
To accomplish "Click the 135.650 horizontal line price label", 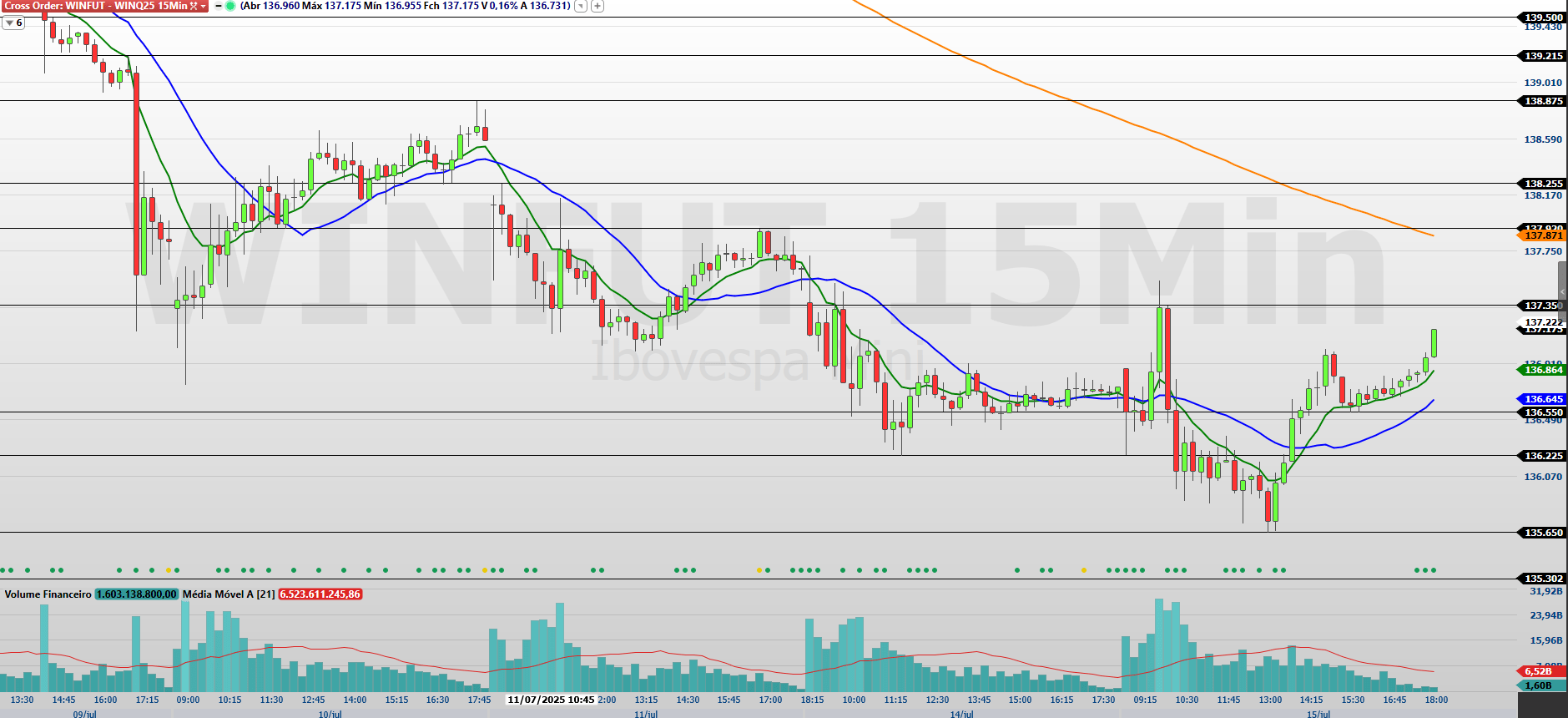I will point(1540,533).
